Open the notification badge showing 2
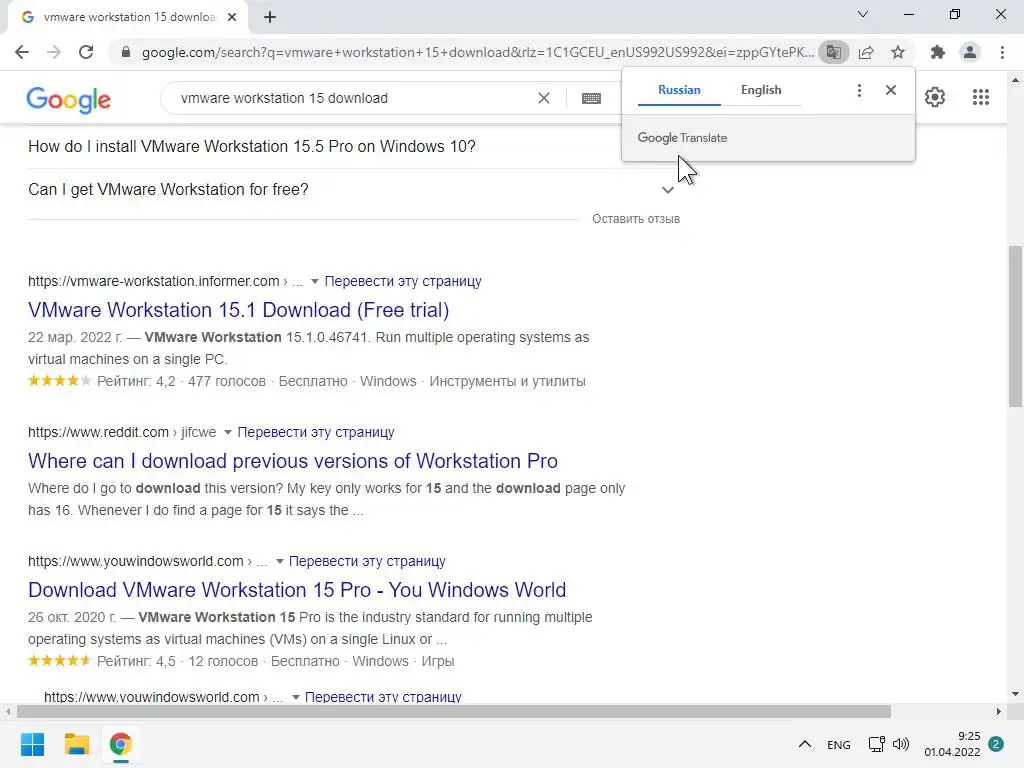 click(996, 744)
